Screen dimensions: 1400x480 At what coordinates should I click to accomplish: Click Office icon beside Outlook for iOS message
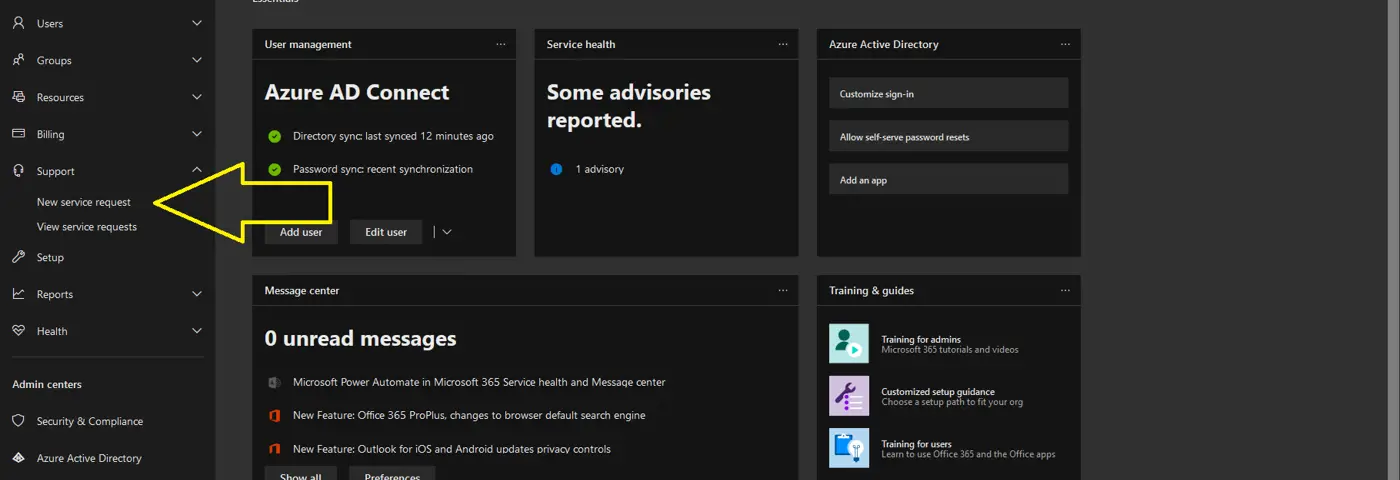274,448
